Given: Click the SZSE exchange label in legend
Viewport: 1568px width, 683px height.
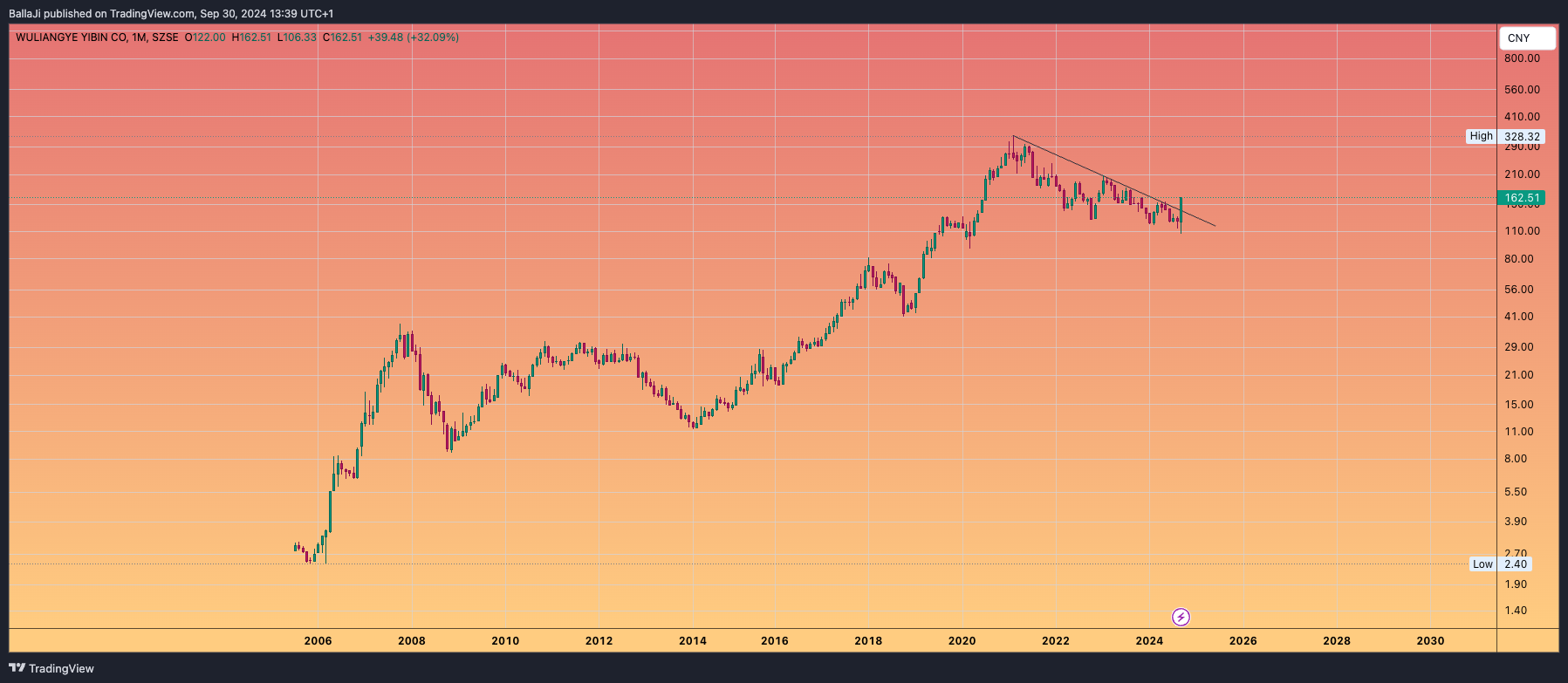Looking at the screenshot, I should pyautogui.click(x=165, y=38).
